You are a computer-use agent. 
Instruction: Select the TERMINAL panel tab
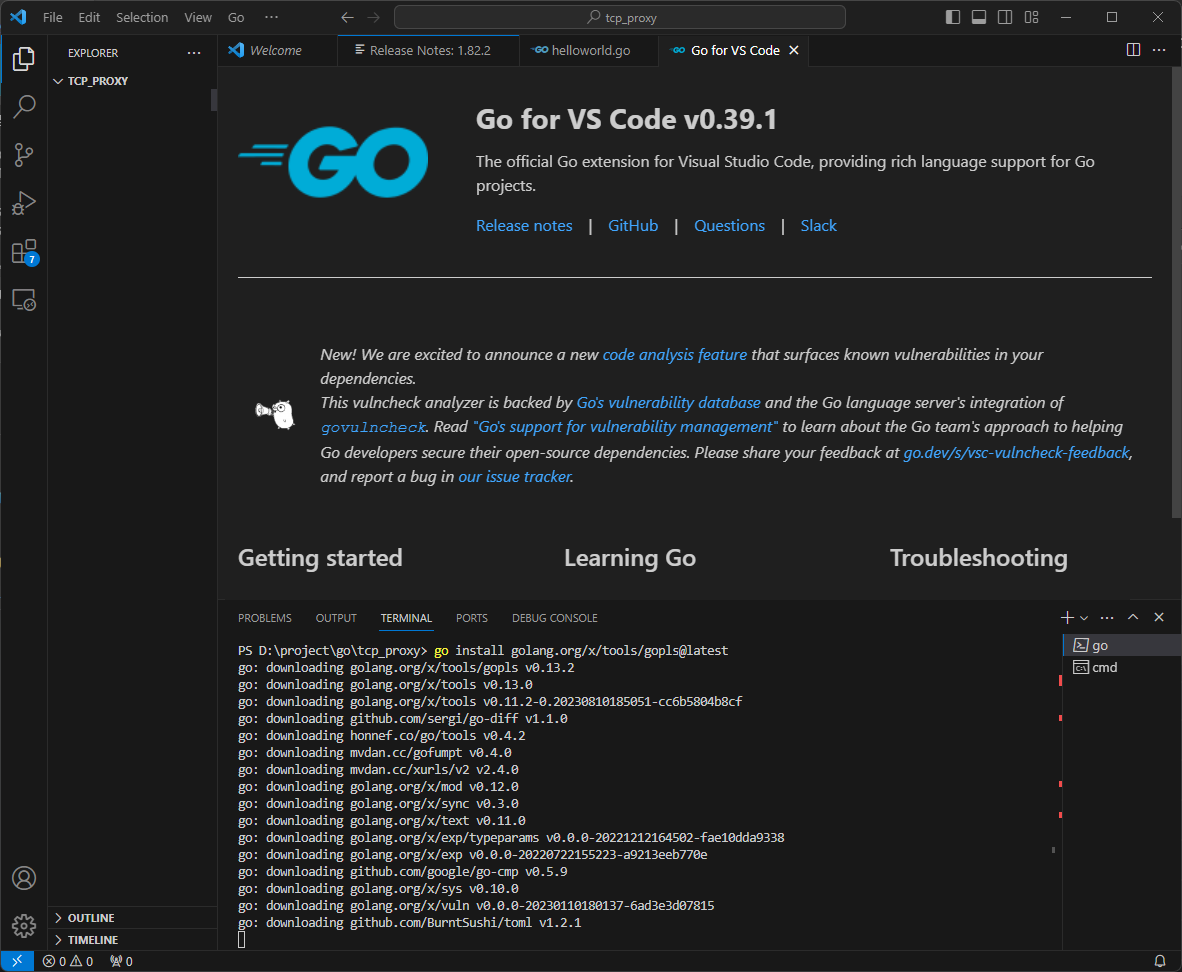(406, 618)
